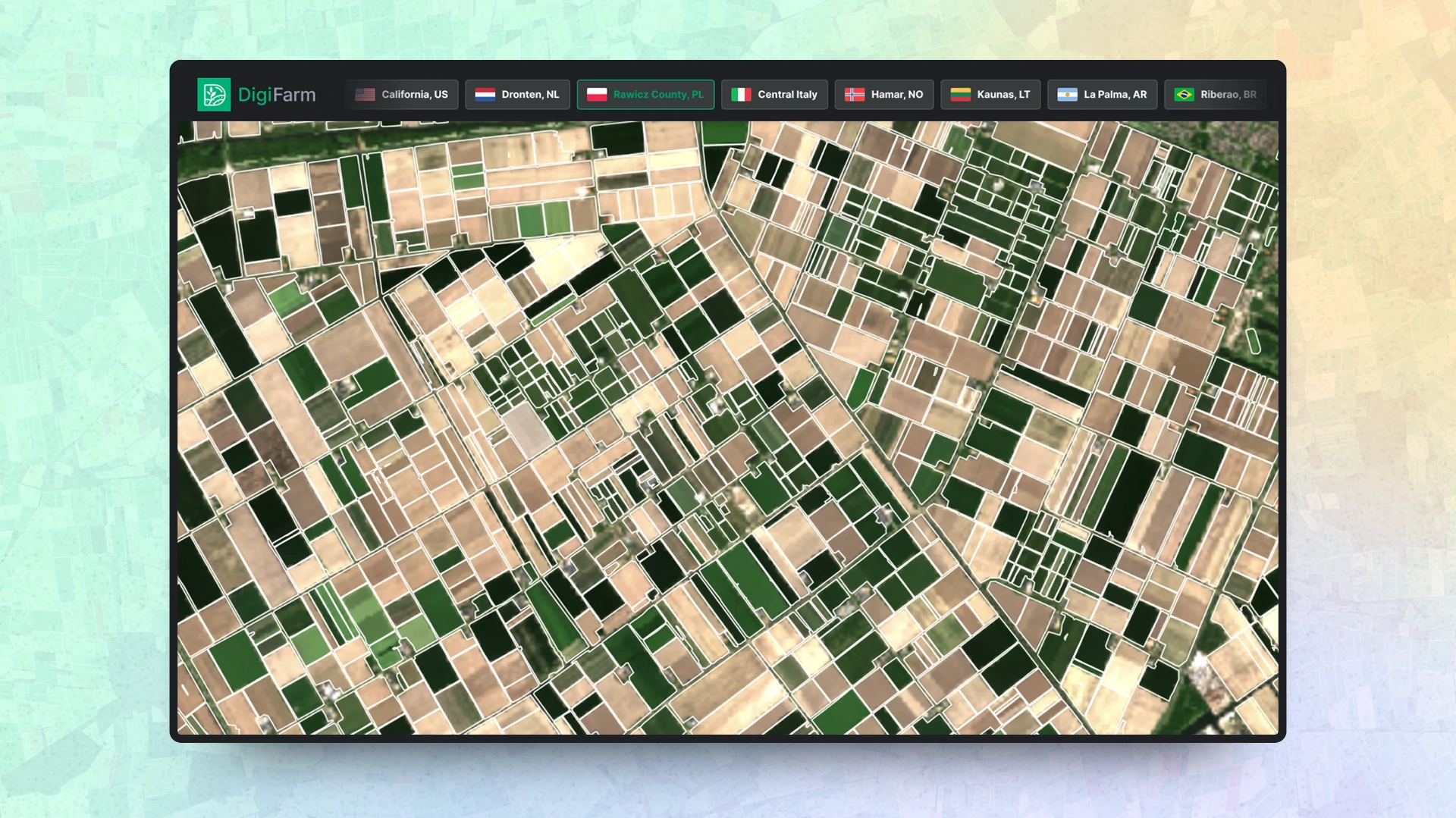Switch to the Hamar, NO tab
This screenshot has height=818, width=1456.
coord(884,95)
